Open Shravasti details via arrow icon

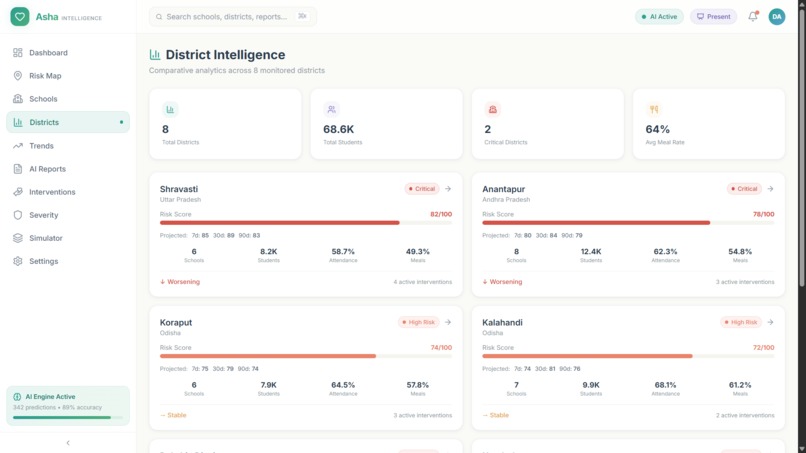(448, 189)
